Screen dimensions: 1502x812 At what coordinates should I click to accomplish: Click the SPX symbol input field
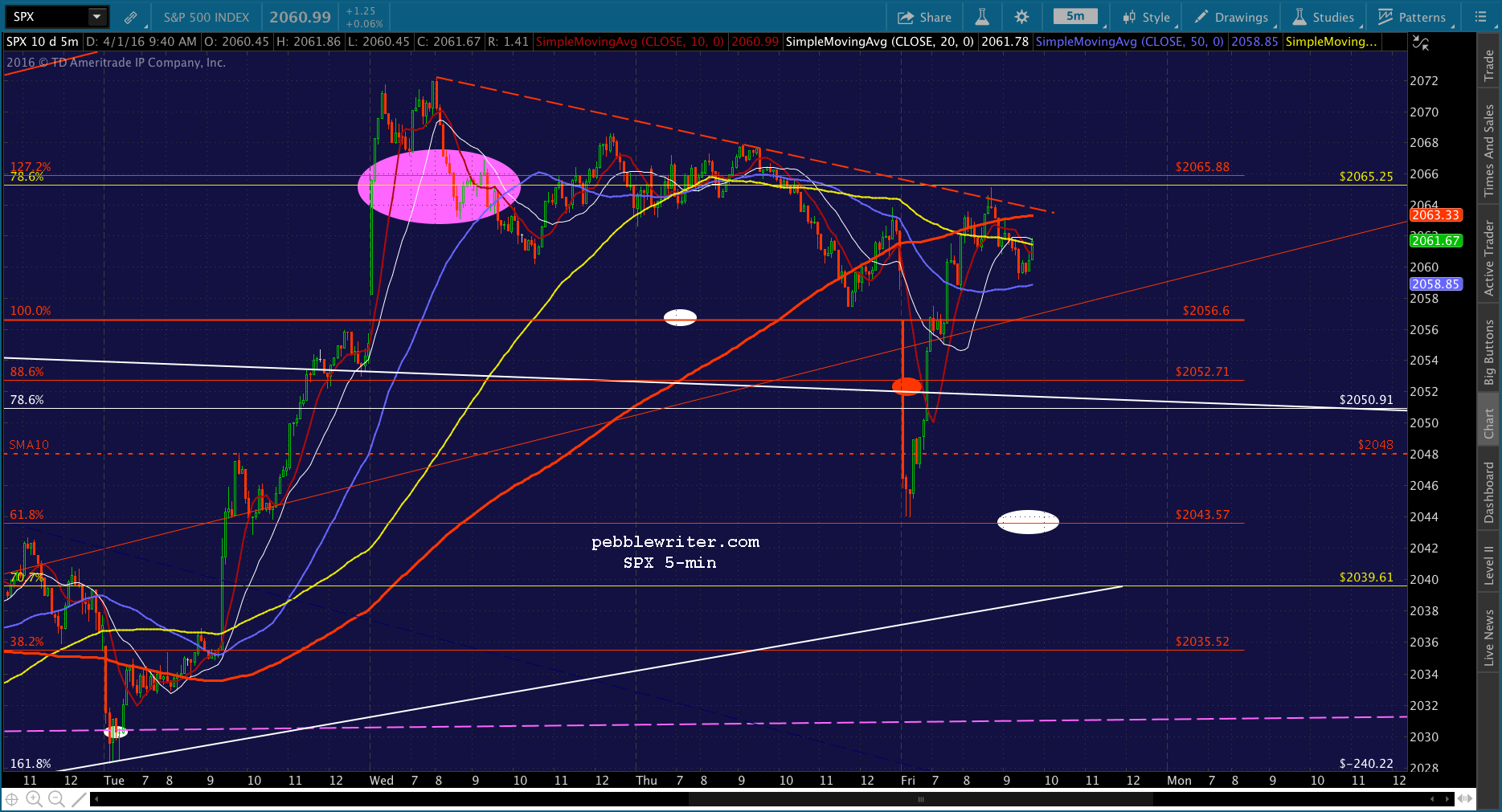point(47,17)
